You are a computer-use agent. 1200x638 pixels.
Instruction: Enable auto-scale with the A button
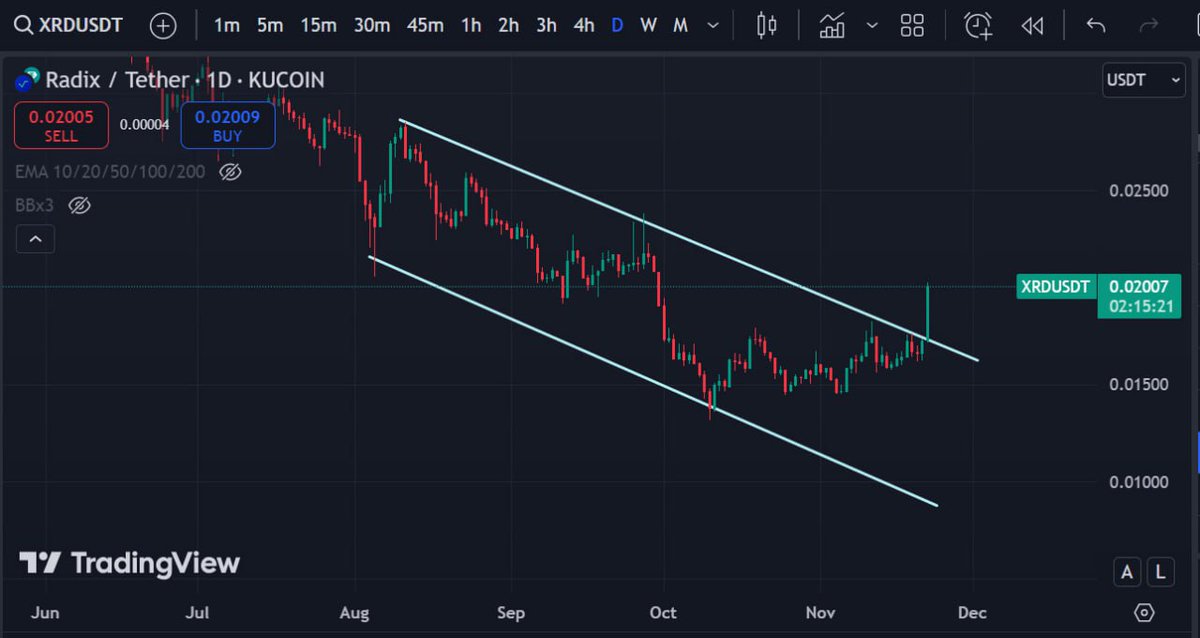pyautogui.click(x=1127, y=571)
